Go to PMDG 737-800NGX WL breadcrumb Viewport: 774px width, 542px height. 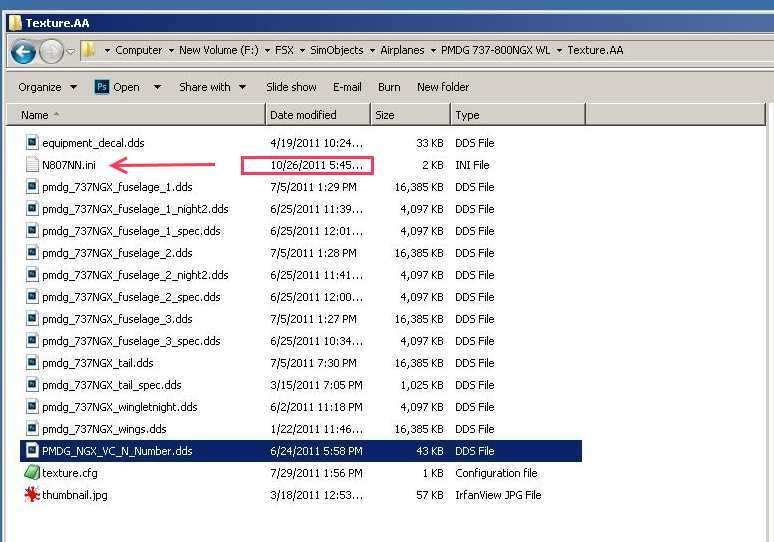496,50
